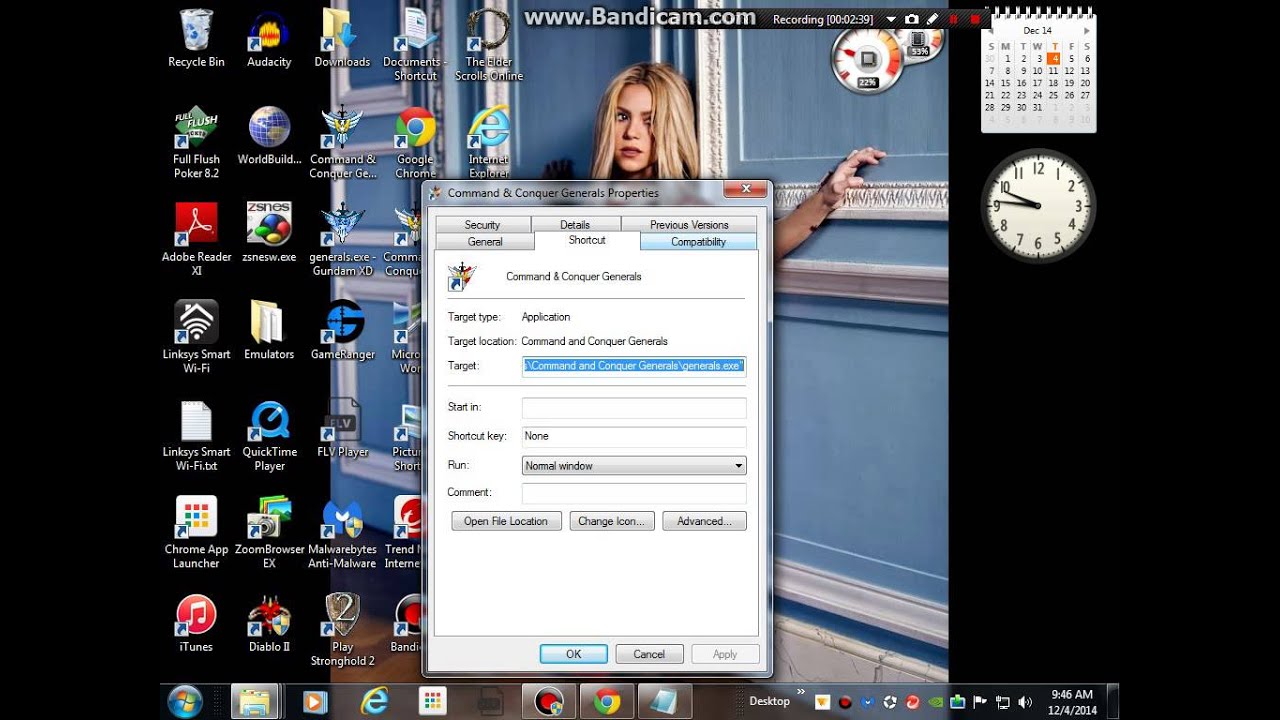Click the Comment text field

[634, 492]
